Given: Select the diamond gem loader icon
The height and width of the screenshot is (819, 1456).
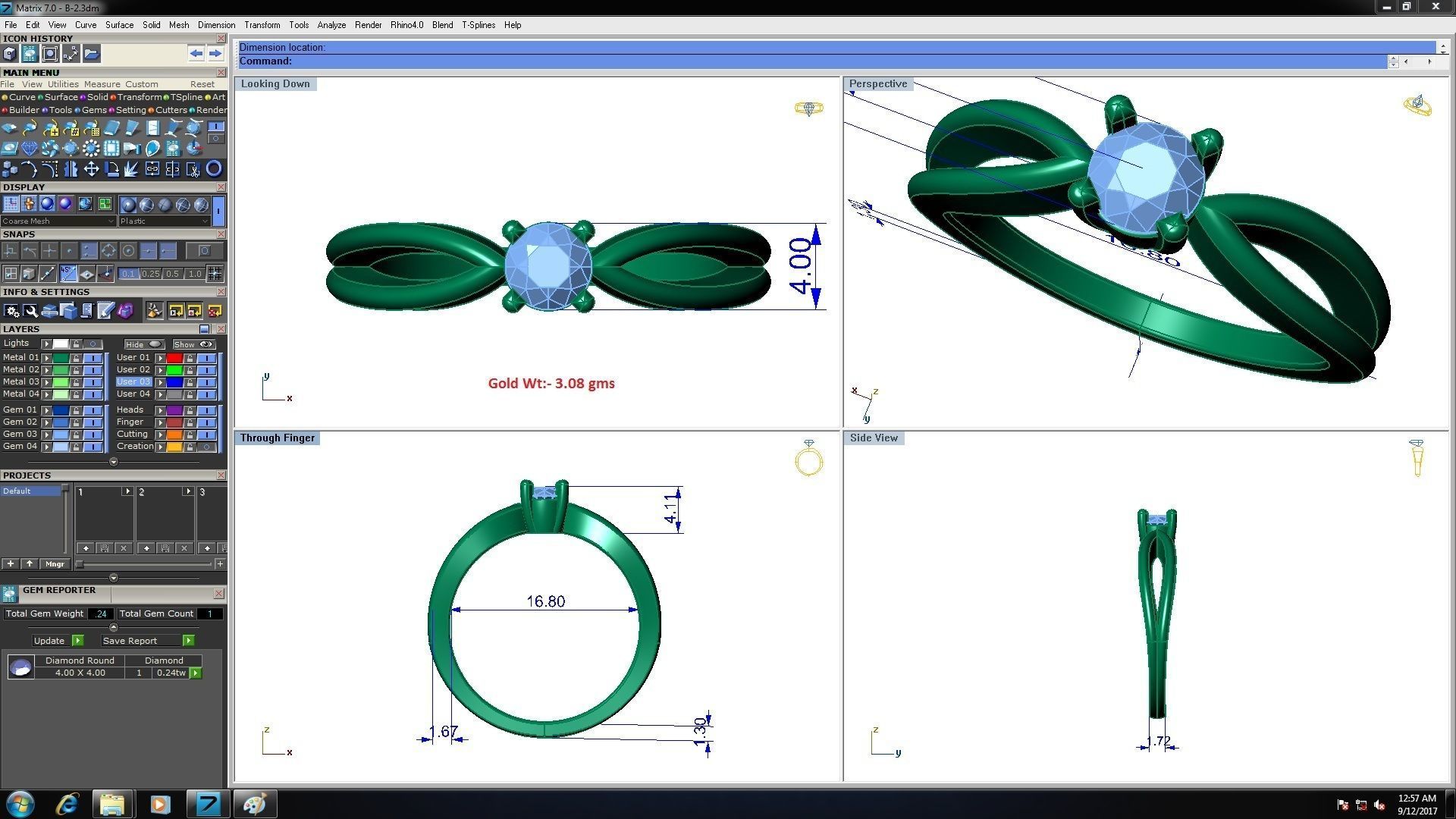Looking at the screenshot, I should (30, 148).
